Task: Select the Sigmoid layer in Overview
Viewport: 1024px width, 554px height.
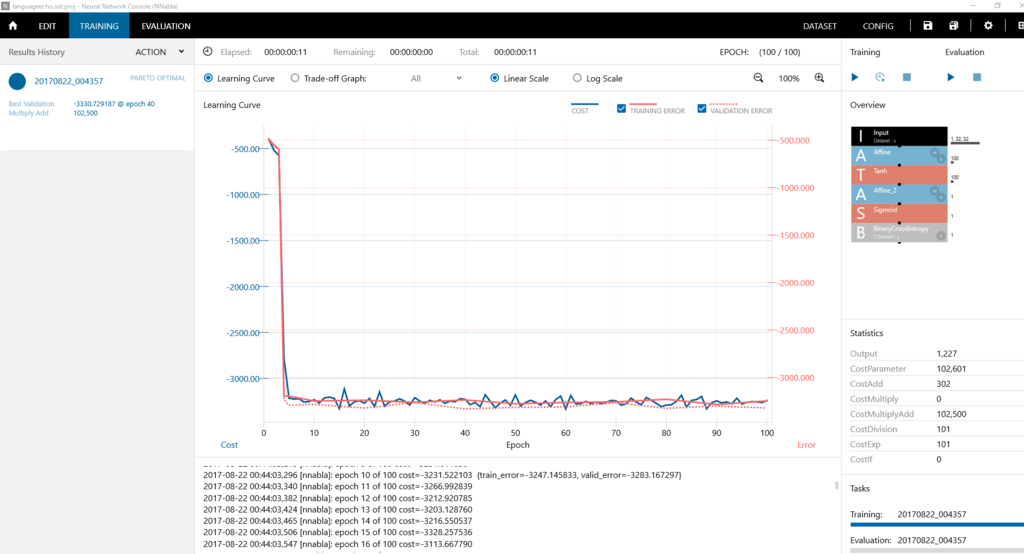Action: point(899,213)
